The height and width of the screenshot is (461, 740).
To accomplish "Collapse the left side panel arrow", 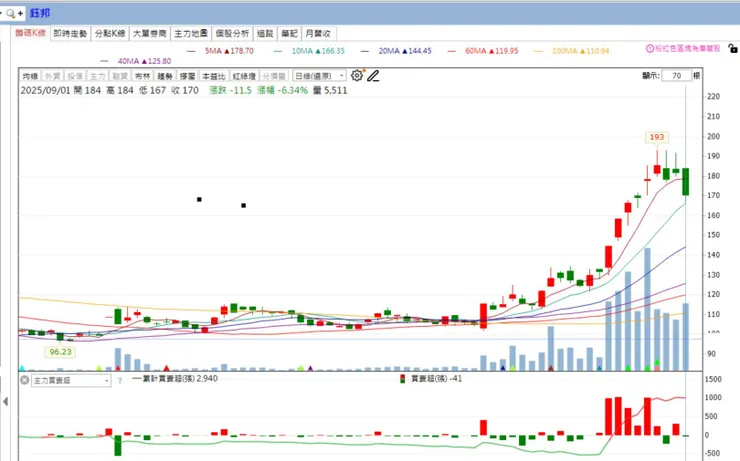I will coord(5,402).
